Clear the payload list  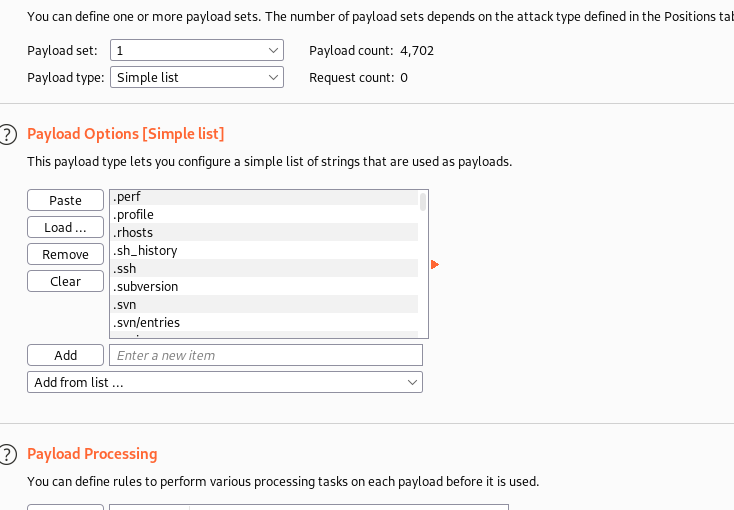[65, 281]
